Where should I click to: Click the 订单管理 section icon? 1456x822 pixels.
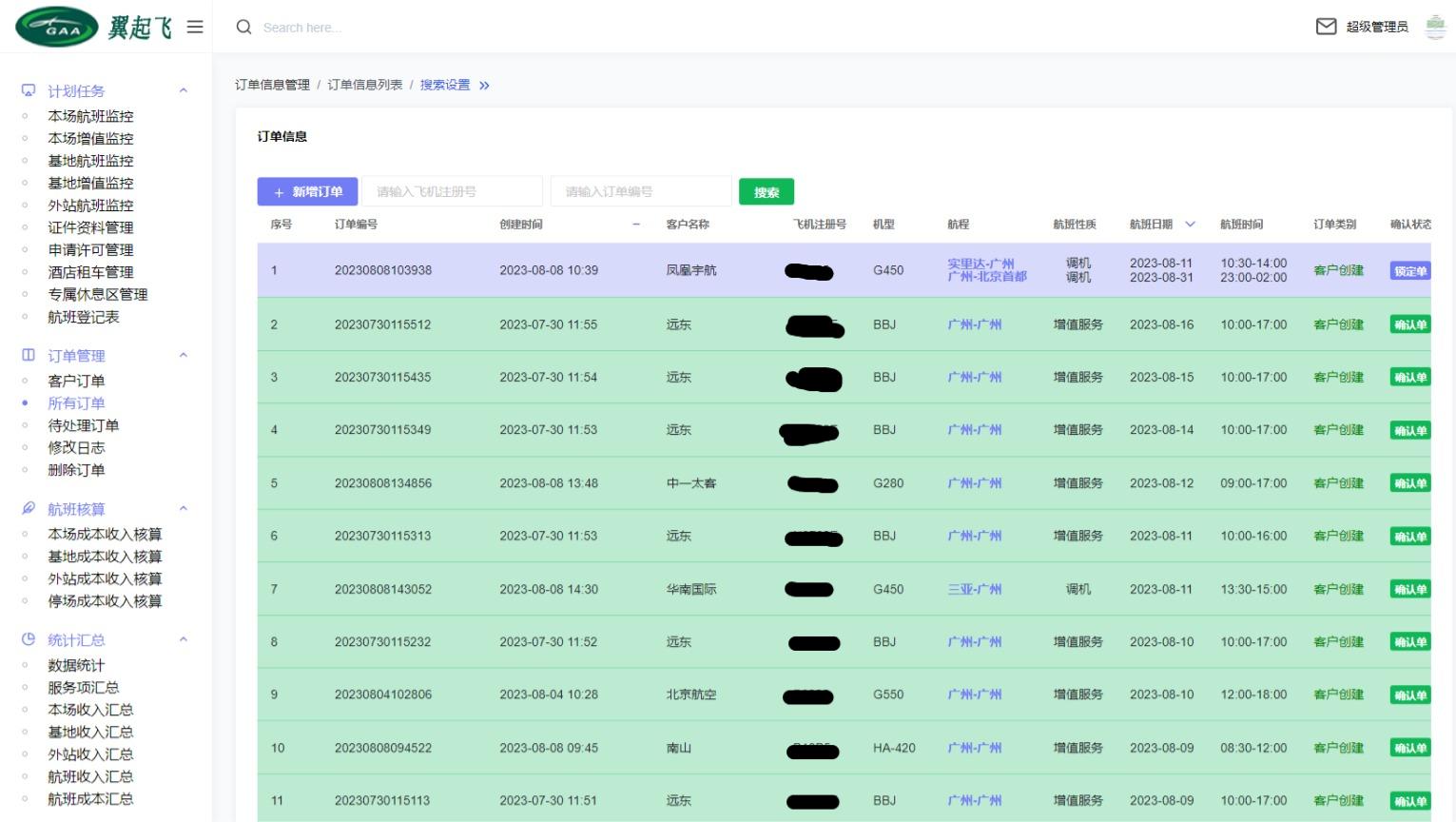[29, 355]
